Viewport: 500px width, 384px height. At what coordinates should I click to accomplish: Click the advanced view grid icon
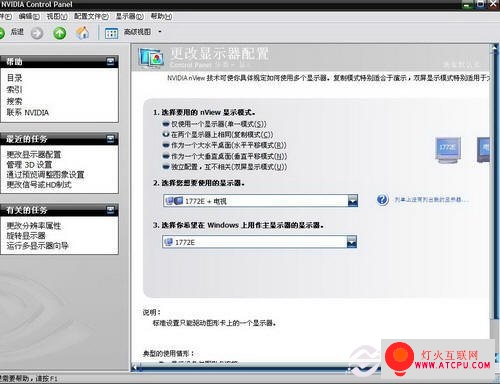tap(112, 33)
